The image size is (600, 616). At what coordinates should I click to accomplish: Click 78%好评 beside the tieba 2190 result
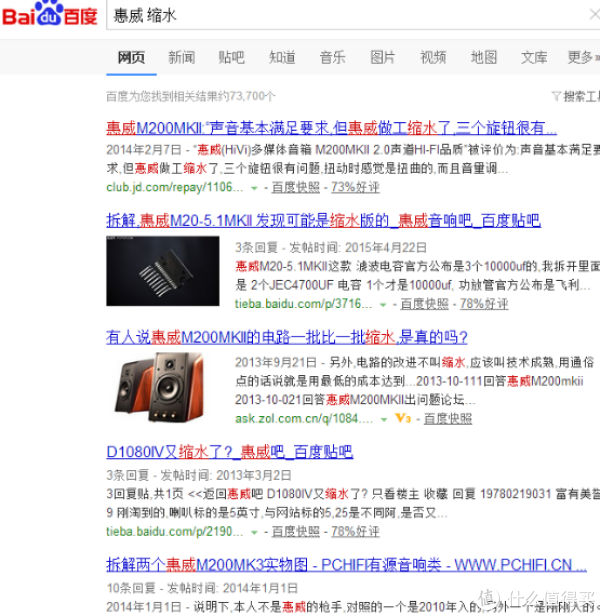point(355,532)
